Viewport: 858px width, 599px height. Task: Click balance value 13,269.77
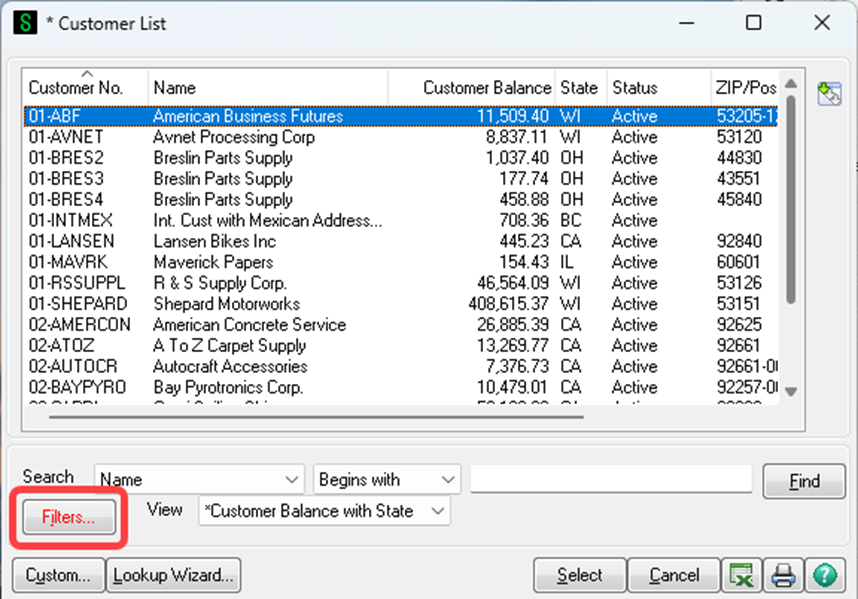[513, 345]
